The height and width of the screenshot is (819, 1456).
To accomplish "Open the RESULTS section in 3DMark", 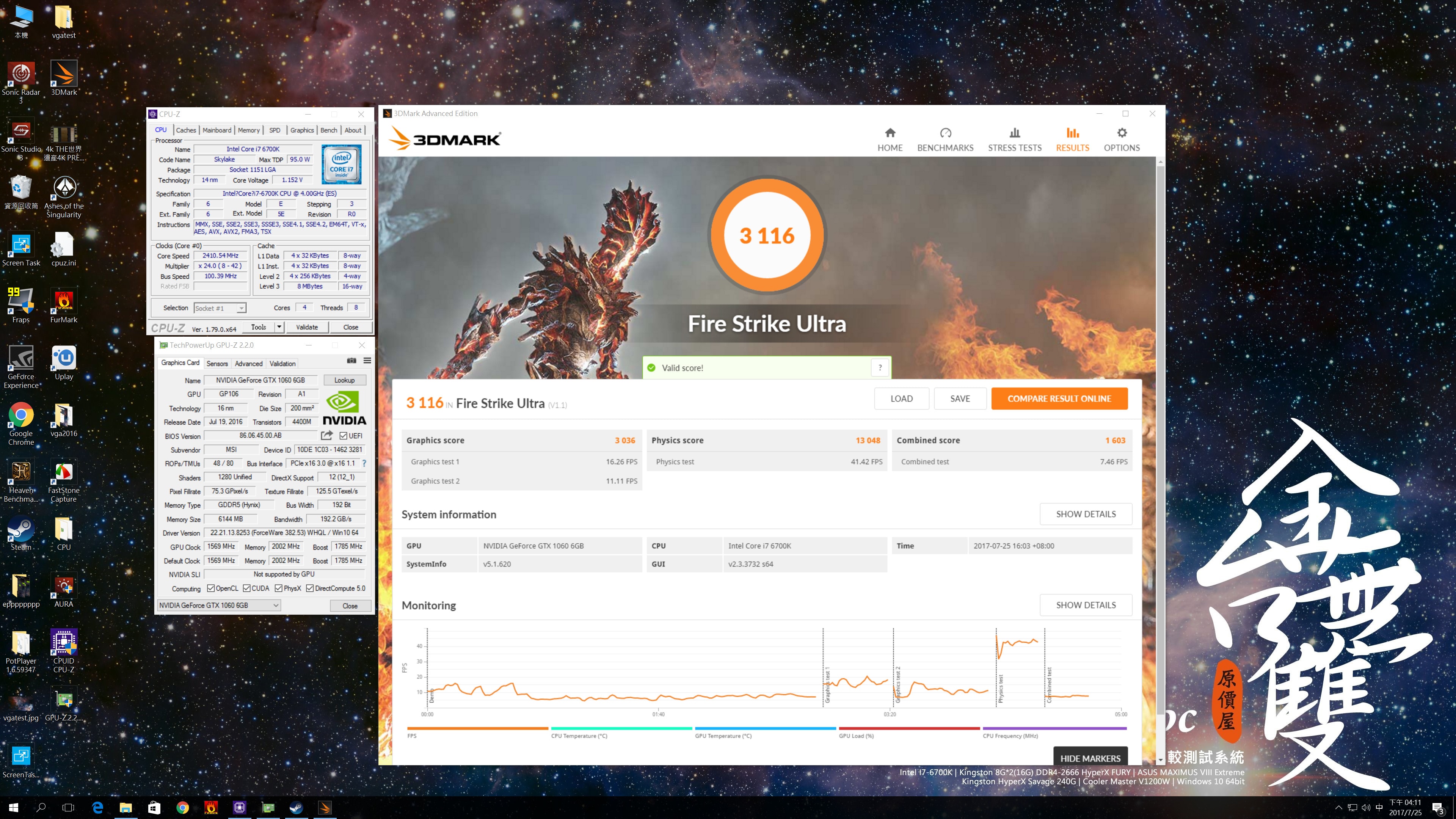I will 1072,140.
